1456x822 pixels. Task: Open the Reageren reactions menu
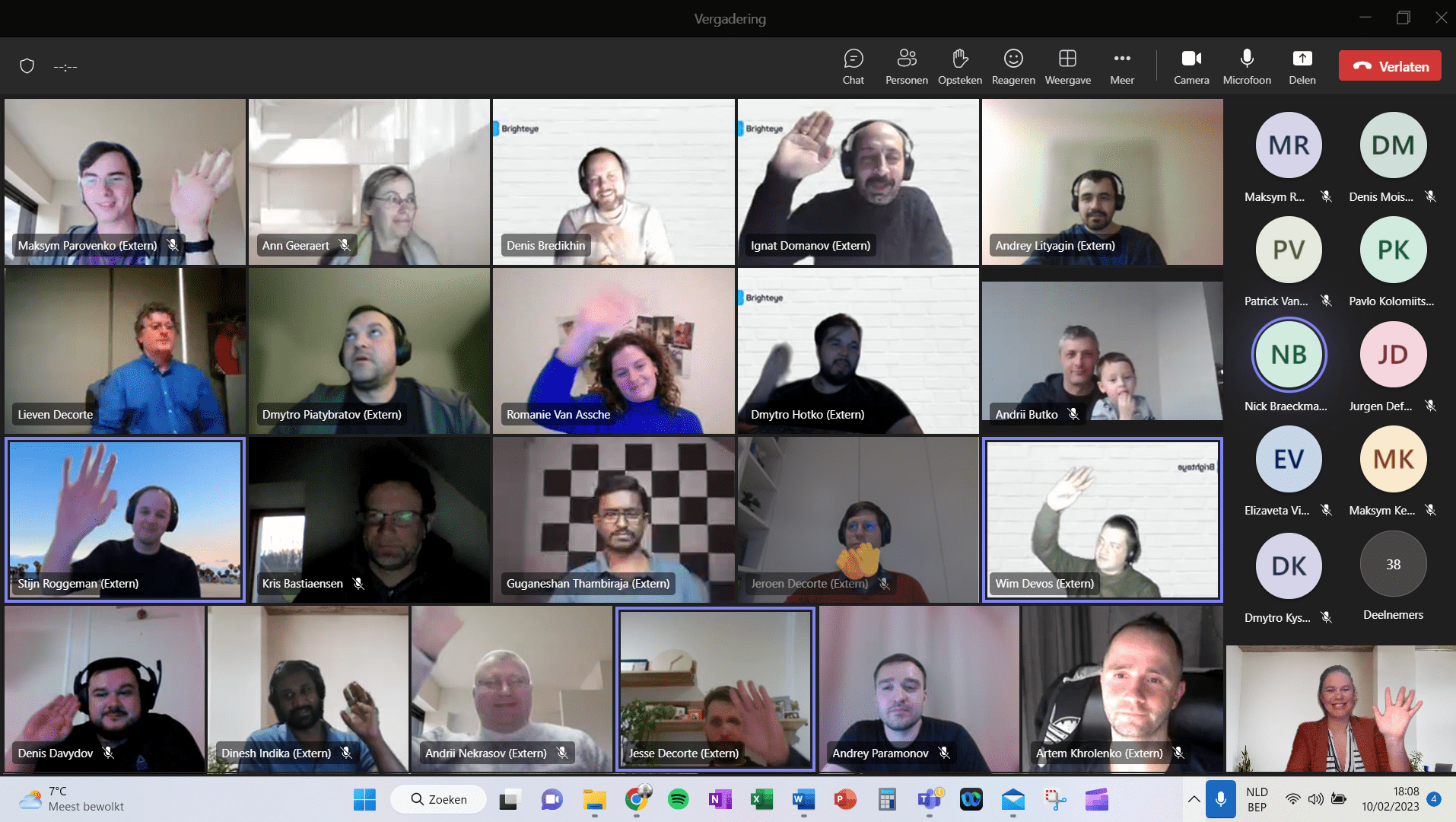tap(1013, 66)
